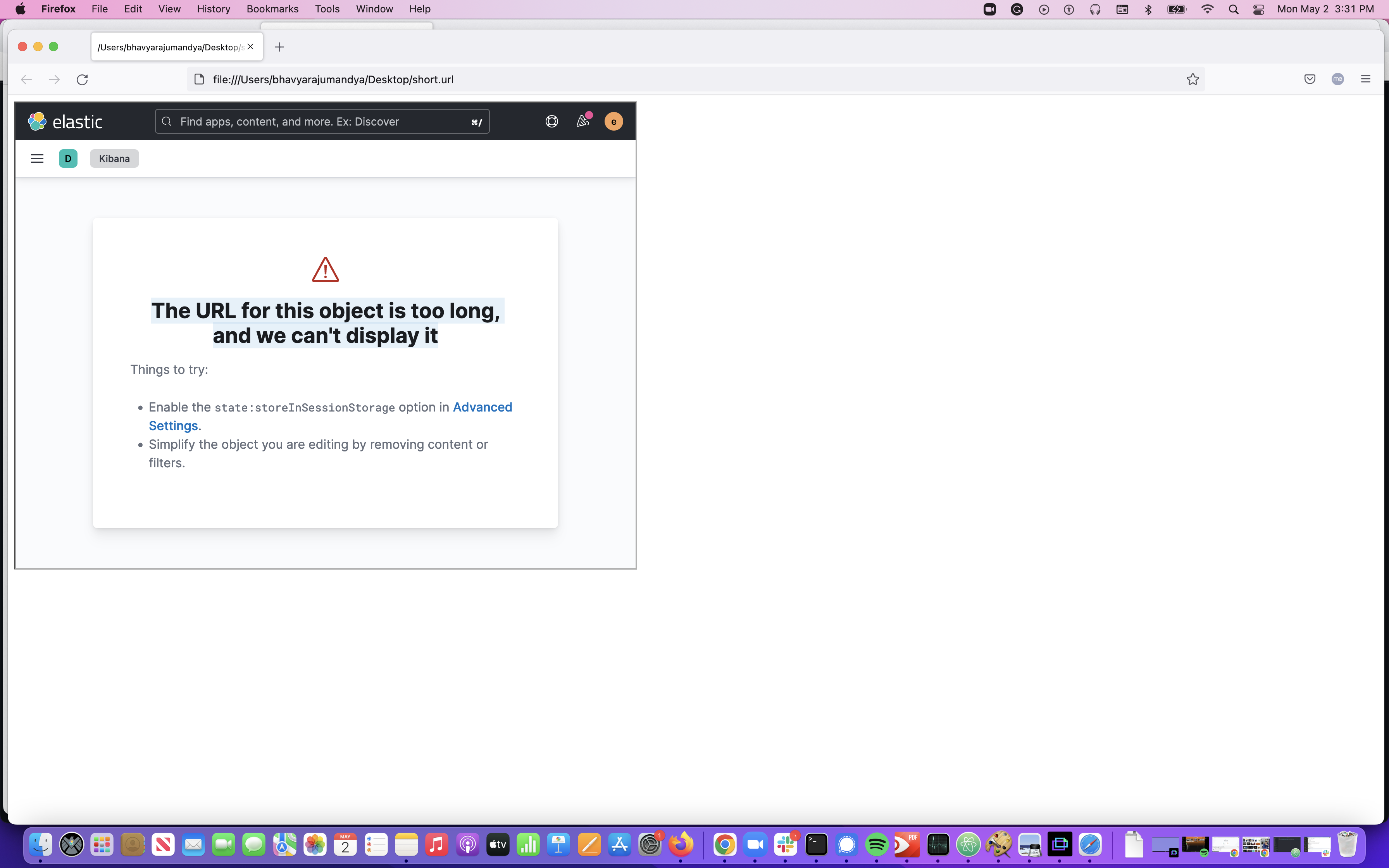
Task: Open Google Chrome from the Dock
Action: [x=725, y=844]
